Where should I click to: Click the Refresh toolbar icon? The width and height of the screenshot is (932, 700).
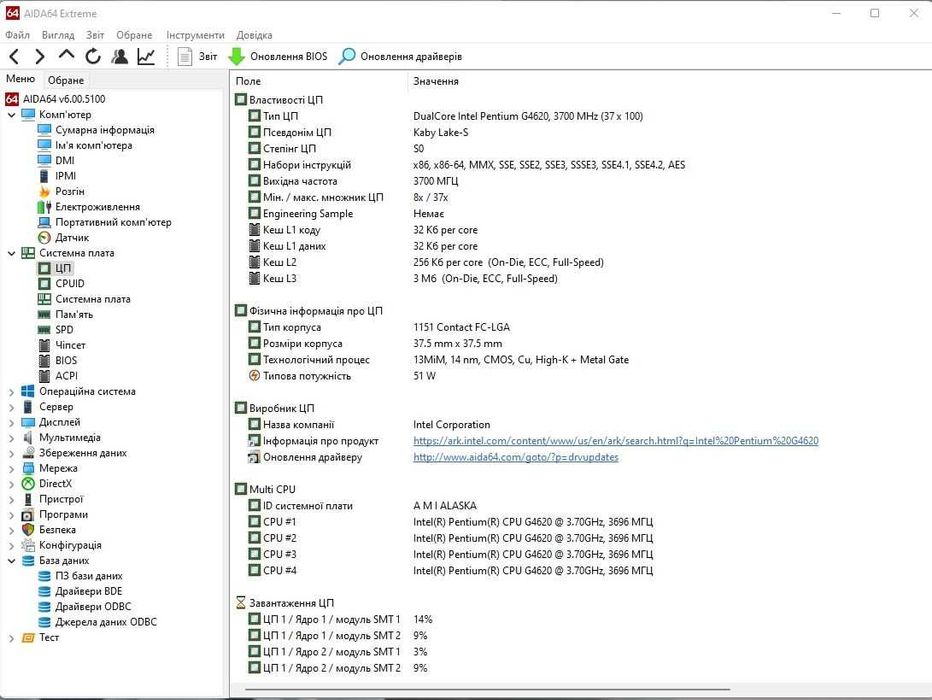coord(93,56)
